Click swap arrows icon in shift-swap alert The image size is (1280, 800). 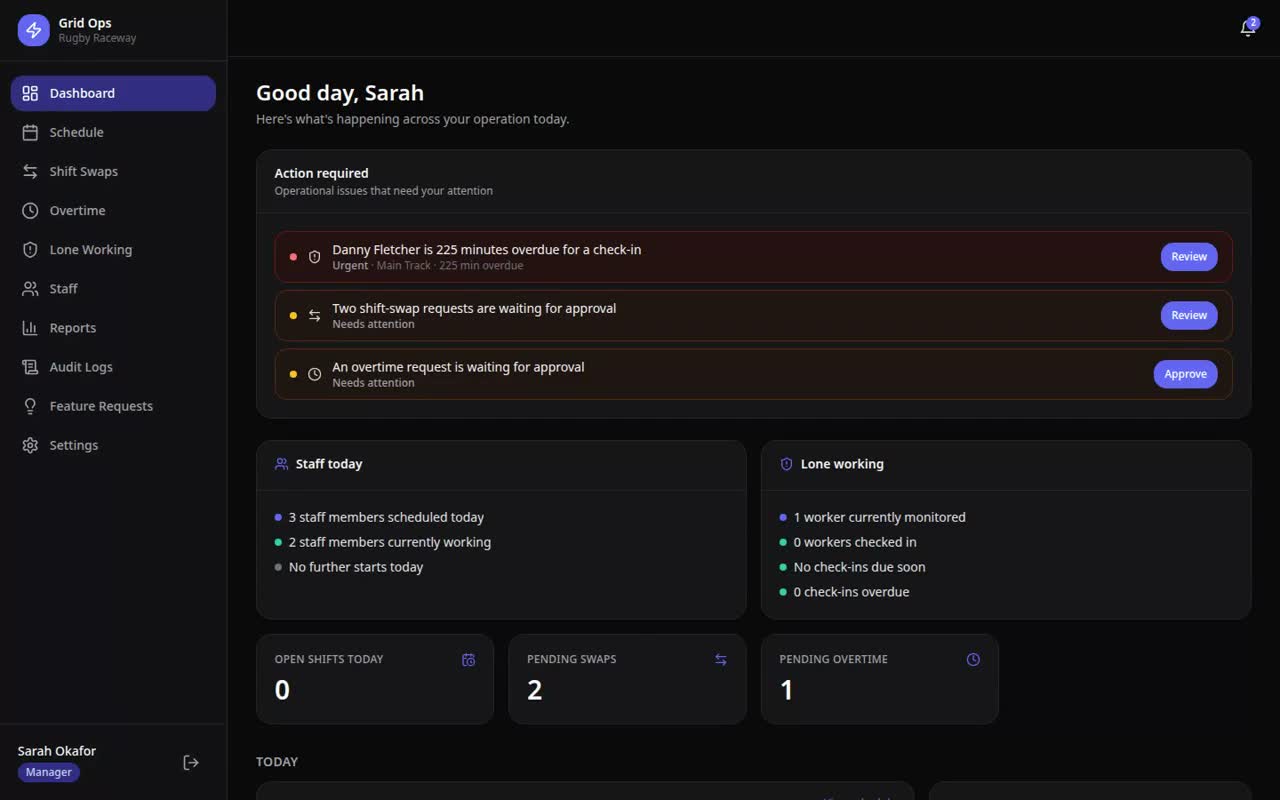[x=314, y=315]
